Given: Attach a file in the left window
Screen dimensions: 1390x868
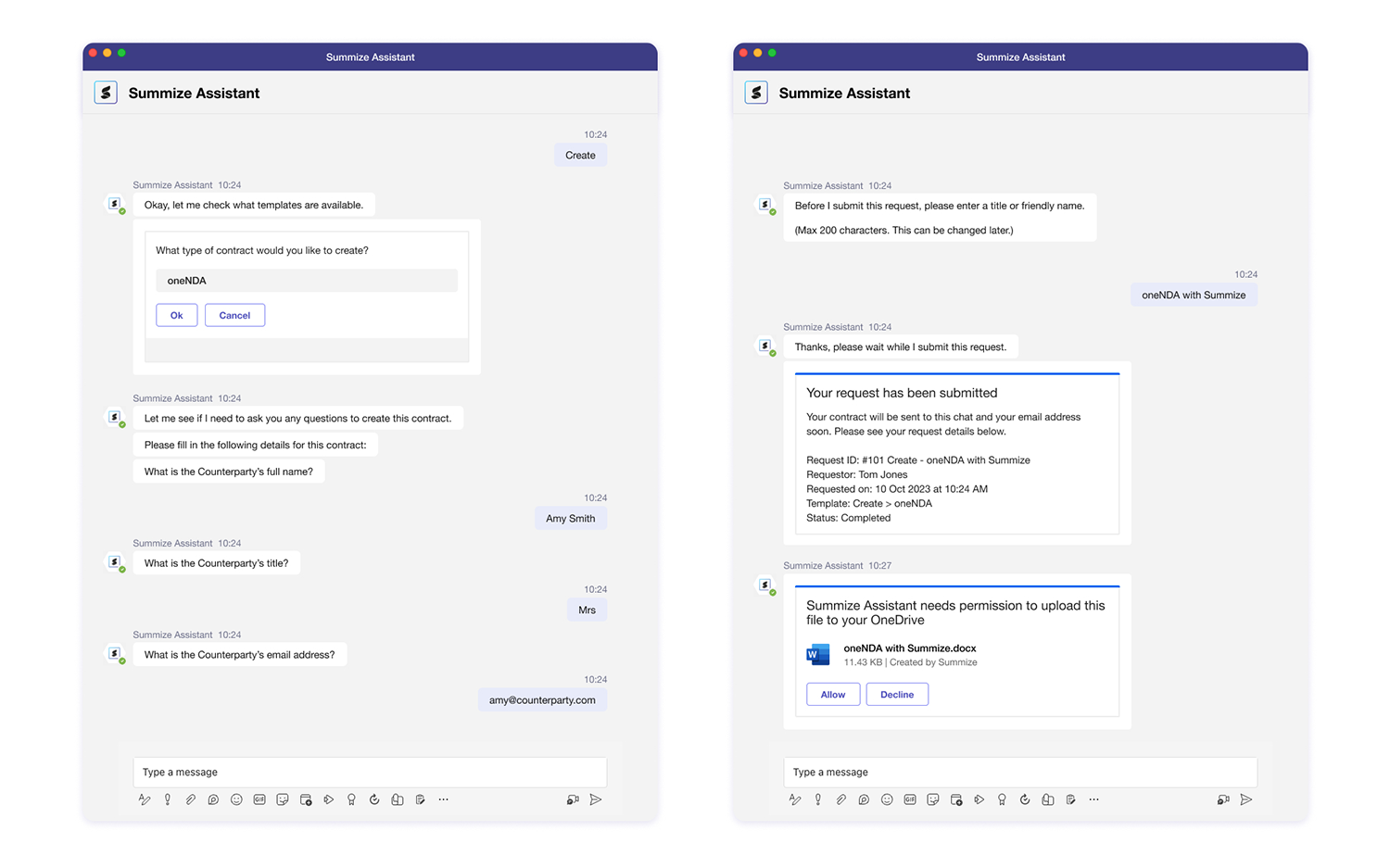Looking at the screenshot, I should coord(190,799).
